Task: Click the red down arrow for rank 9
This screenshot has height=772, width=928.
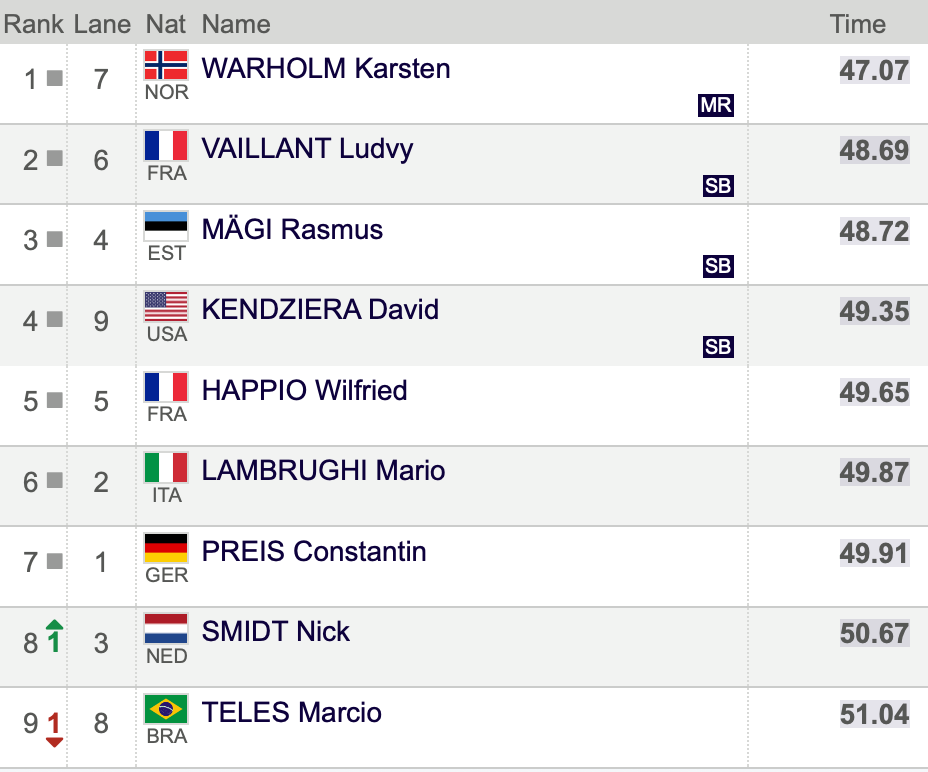Action: [54, 730]
